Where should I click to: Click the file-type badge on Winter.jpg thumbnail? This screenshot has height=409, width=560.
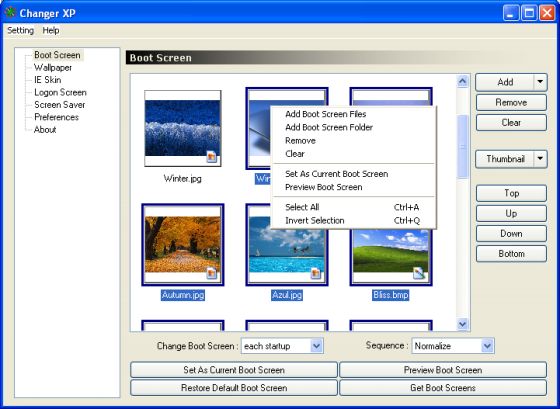tap(211, 156)
